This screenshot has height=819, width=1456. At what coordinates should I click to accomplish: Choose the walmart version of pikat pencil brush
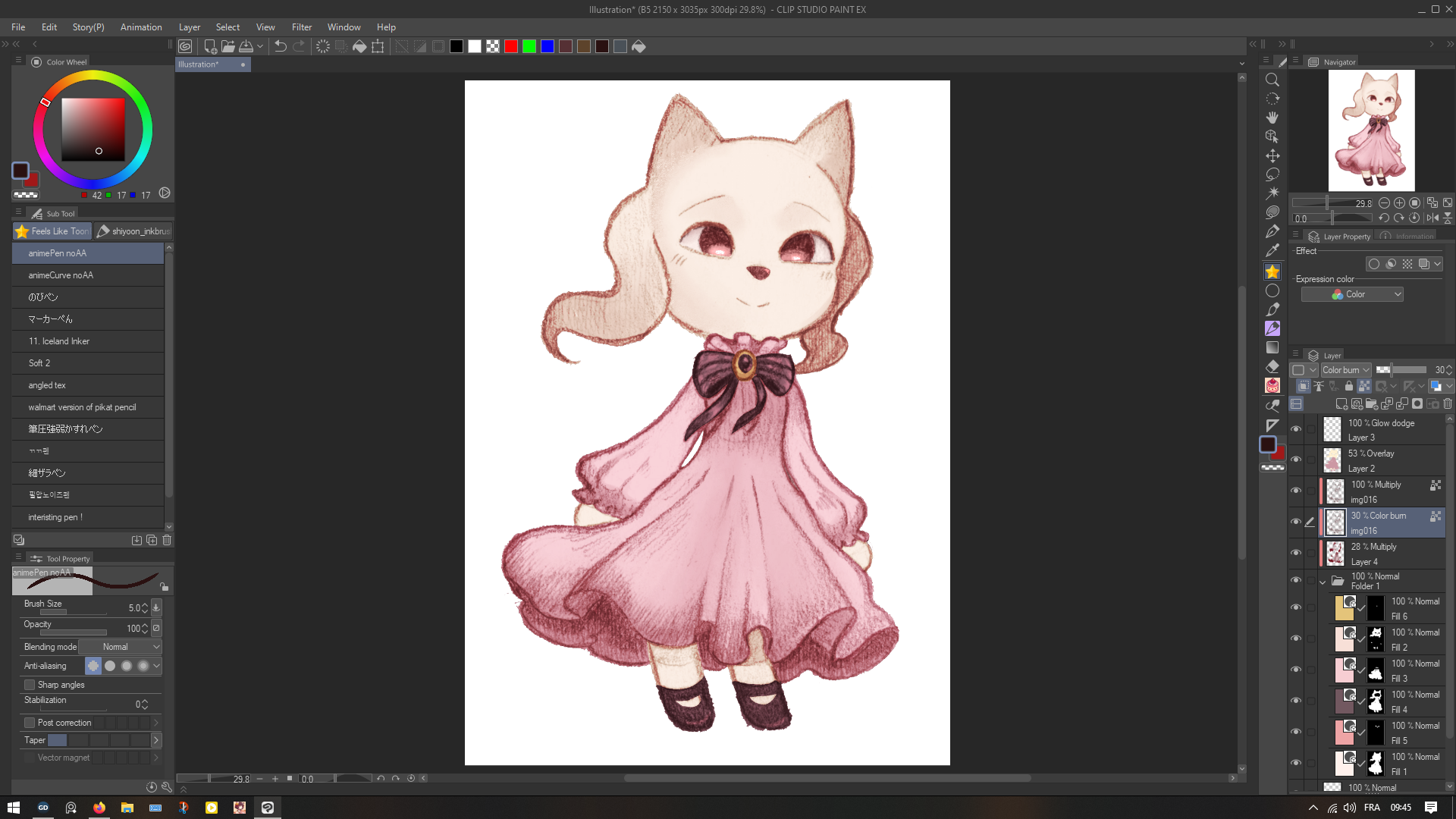(88, 407)
